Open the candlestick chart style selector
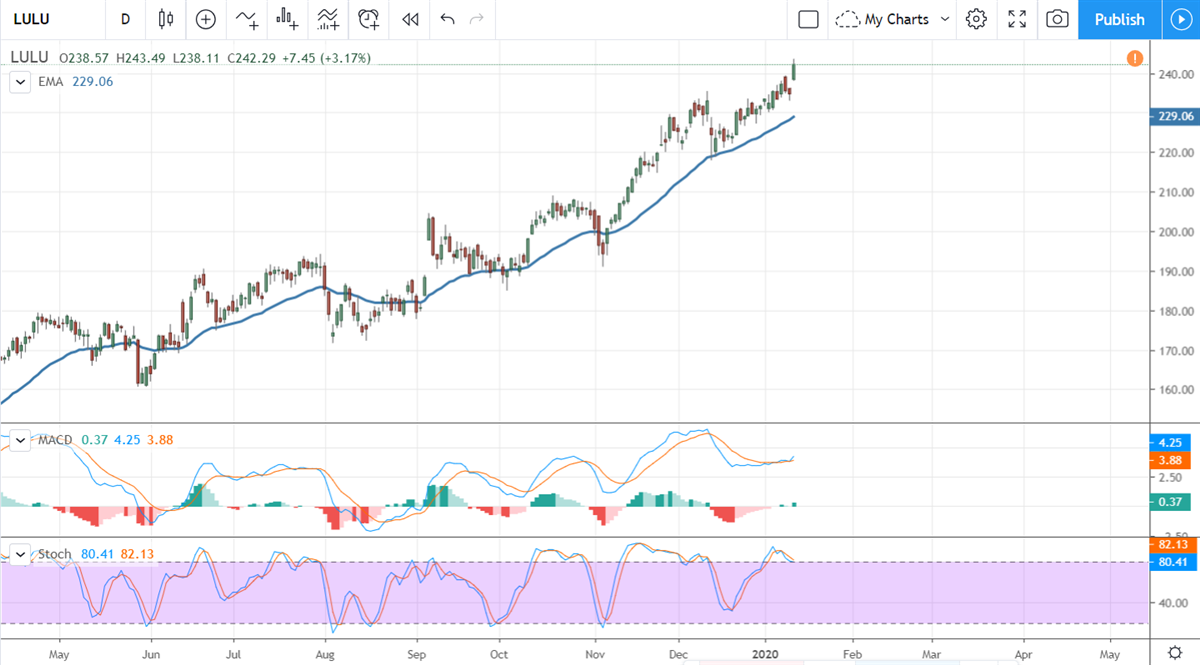 click(x=165, y=19)
